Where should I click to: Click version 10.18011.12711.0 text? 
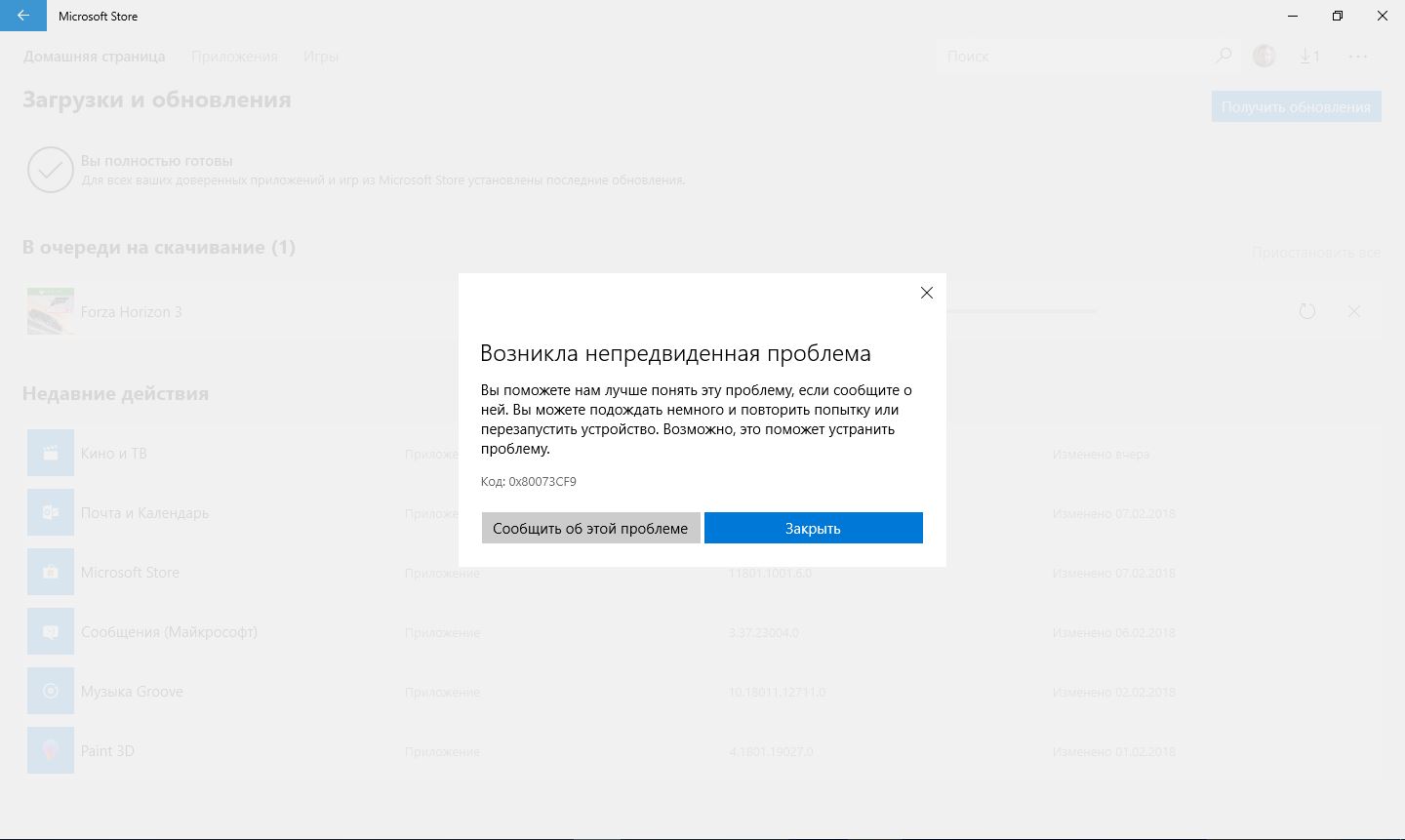(x=777, y=693)
